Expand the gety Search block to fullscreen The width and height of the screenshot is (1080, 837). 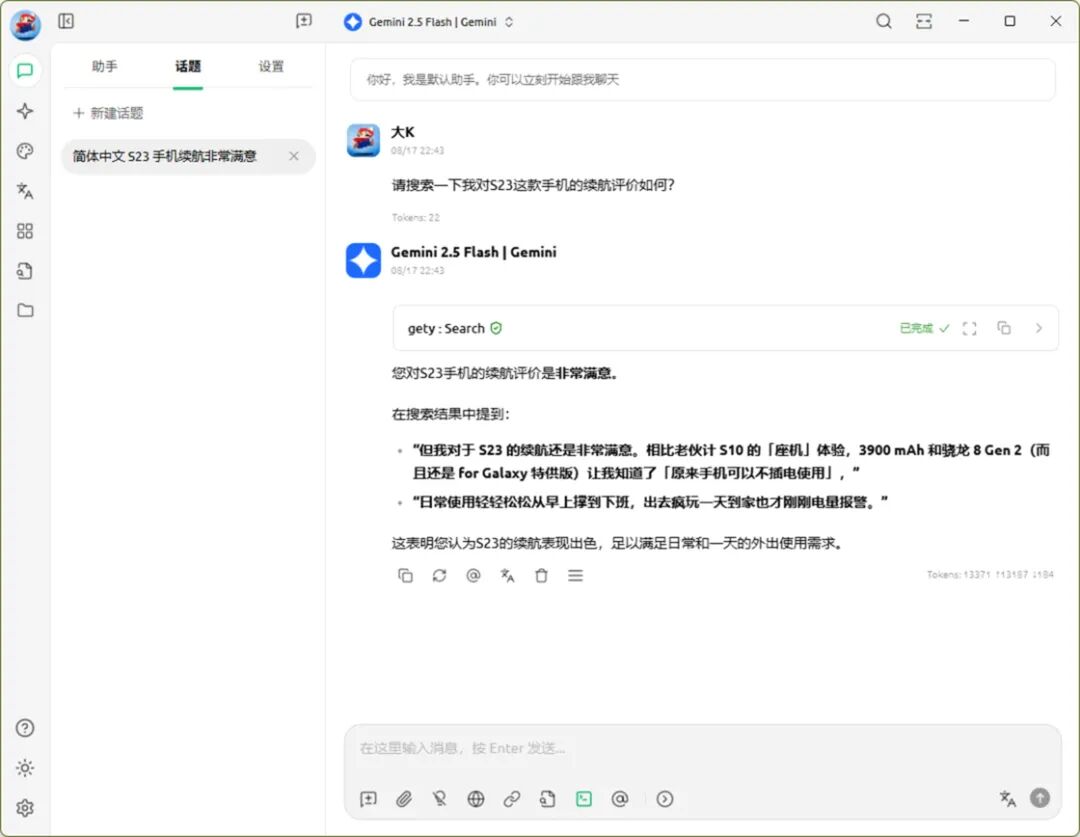(x=970, y=328)
